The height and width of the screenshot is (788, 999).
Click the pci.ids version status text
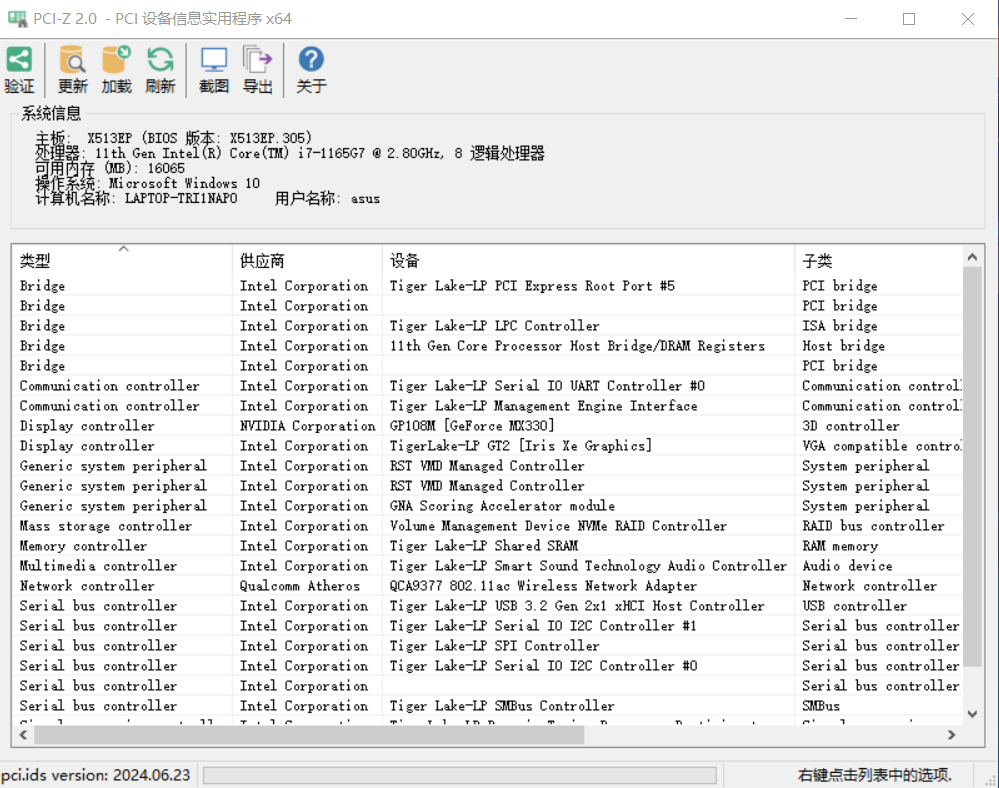pos(96,775)
